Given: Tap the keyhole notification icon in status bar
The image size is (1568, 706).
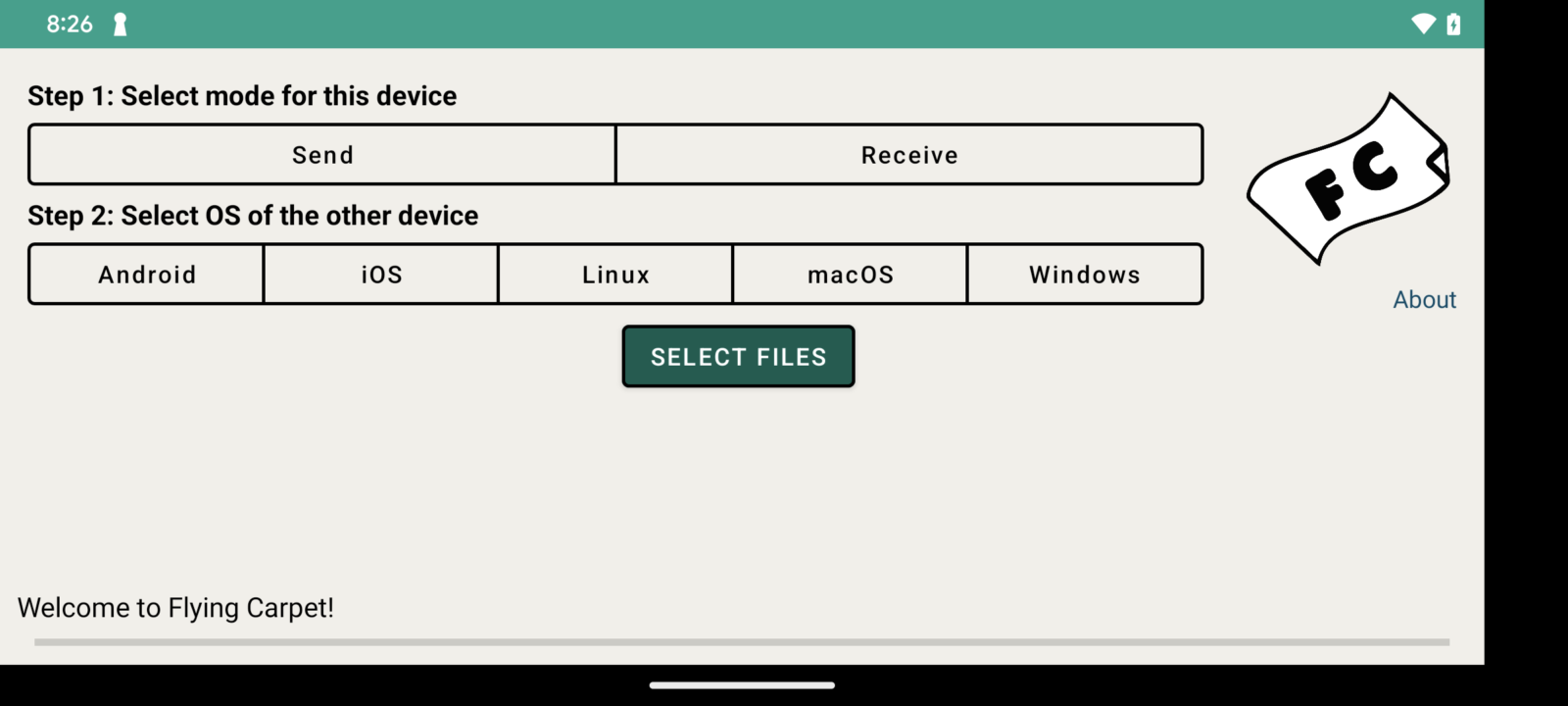Looking at the screenshot, I should click(120, 25).
